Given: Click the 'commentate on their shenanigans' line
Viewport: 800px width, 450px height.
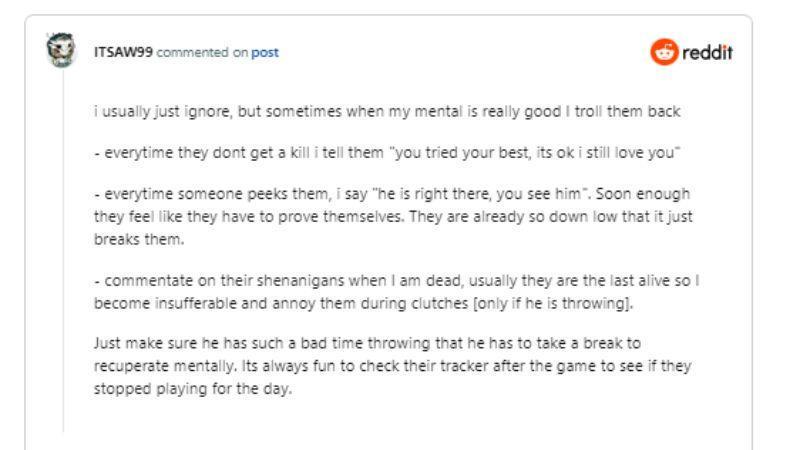Looking at the screenshot, I should (x=396, y=281).
